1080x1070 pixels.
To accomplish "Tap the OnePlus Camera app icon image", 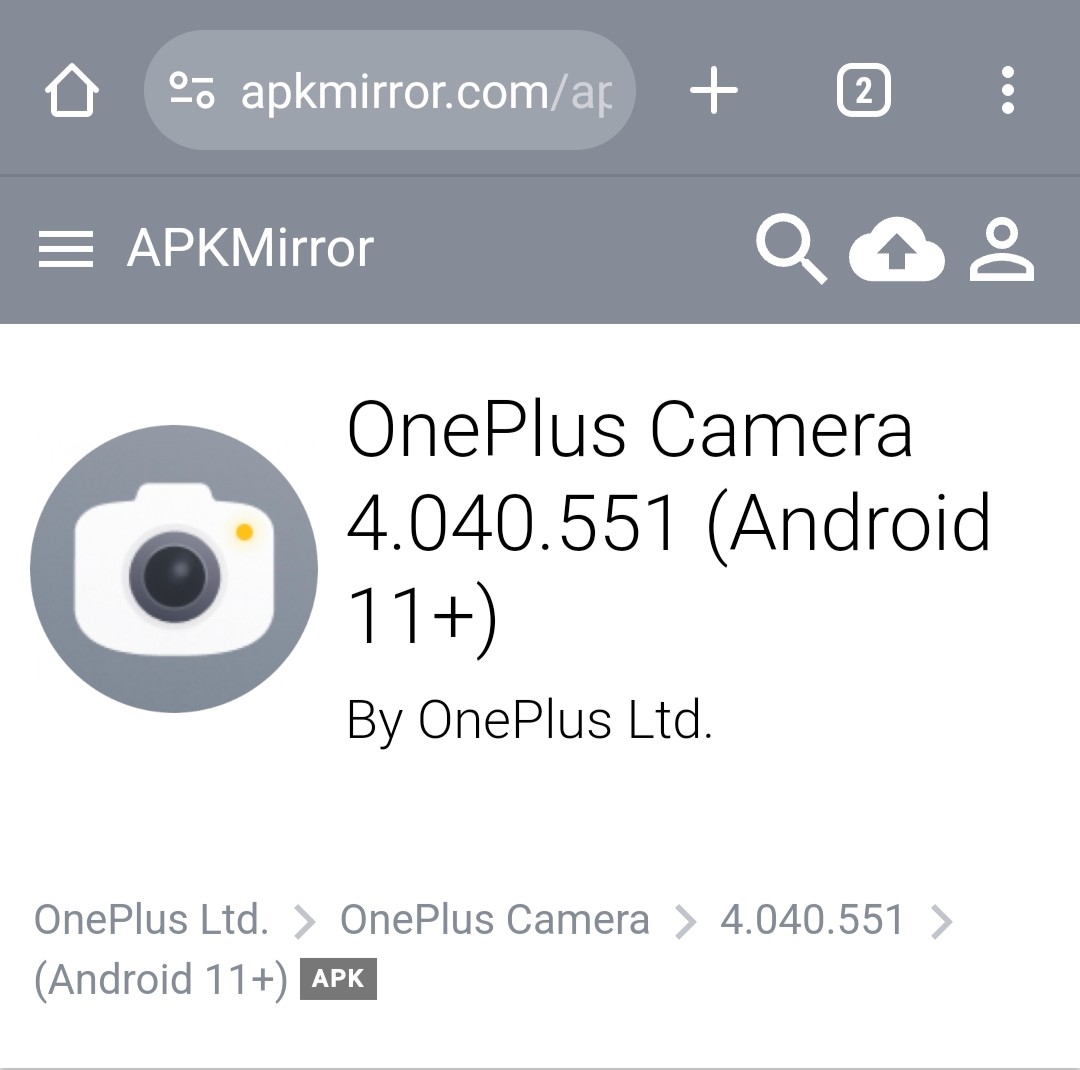I will (x=174, y=569).
